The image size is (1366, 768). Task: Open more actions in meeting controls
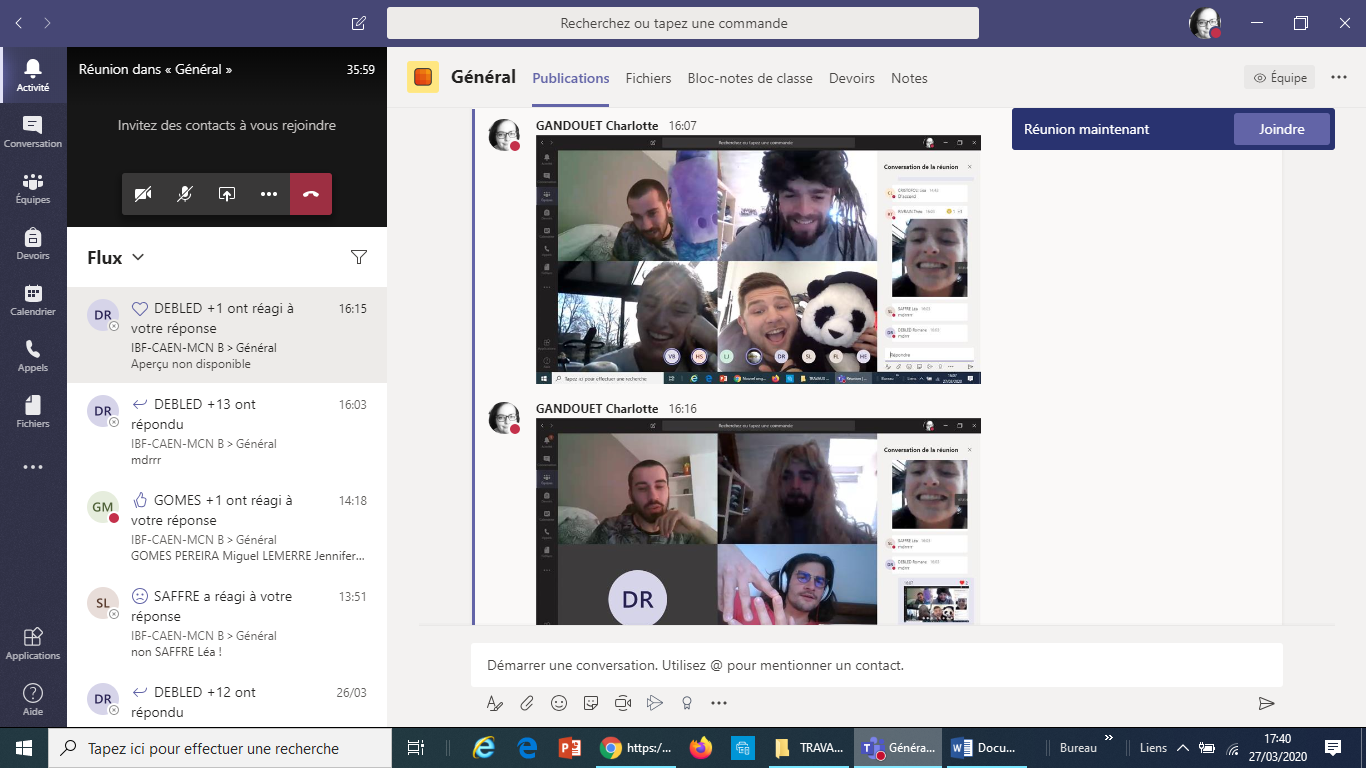click(x=269, y=194)
